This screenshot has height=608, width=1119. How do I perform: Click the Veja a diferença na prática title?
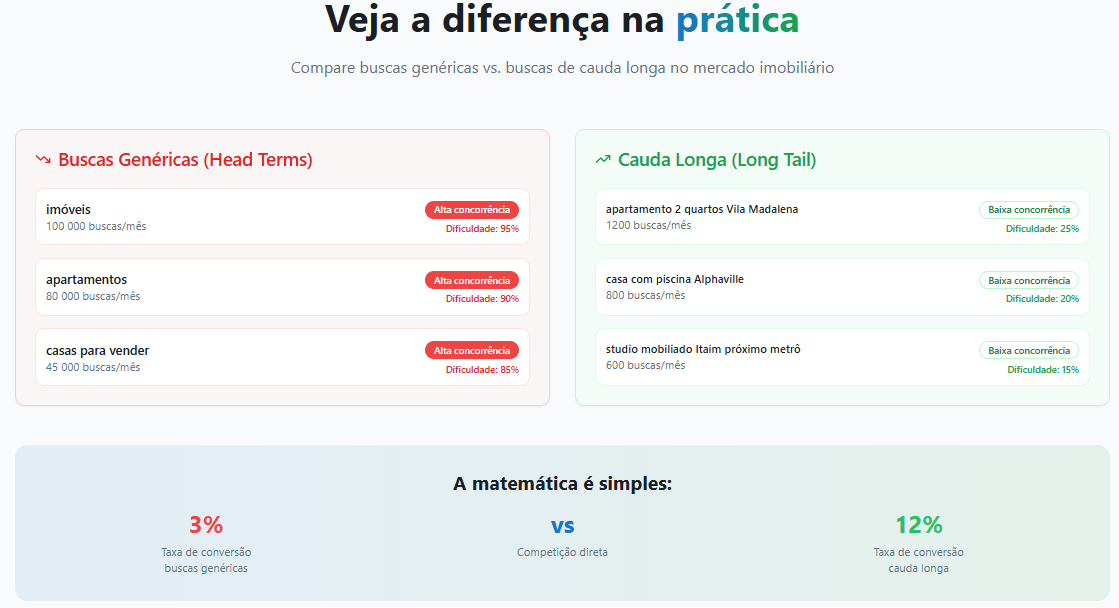coord(561,21)
